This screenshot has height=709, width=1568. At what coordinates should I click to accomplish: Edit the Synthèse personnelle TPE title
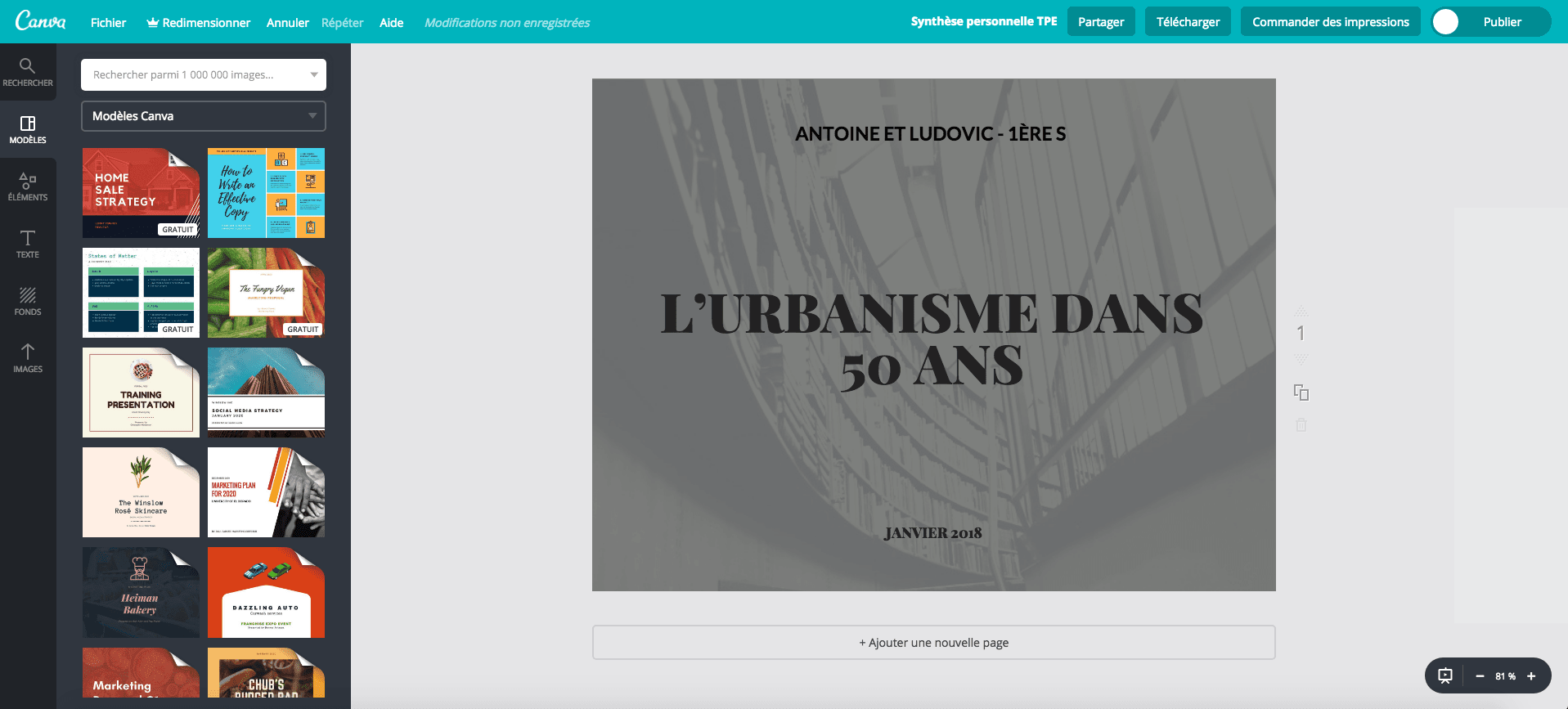pyautogui.click(x=984, y=21)
